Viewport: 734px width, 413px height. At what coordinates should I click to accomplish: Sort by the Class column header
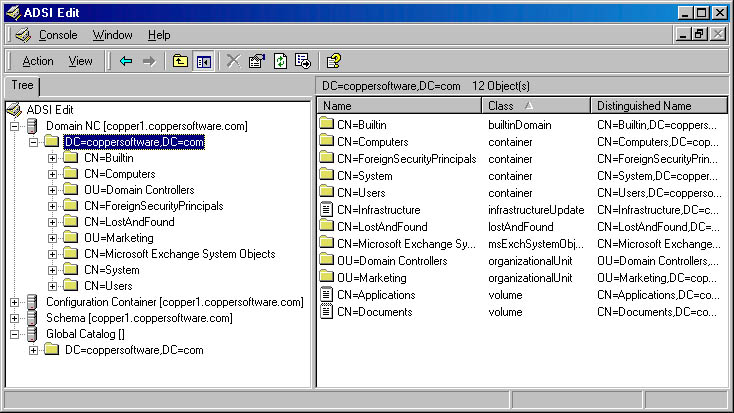coord(536,106)
